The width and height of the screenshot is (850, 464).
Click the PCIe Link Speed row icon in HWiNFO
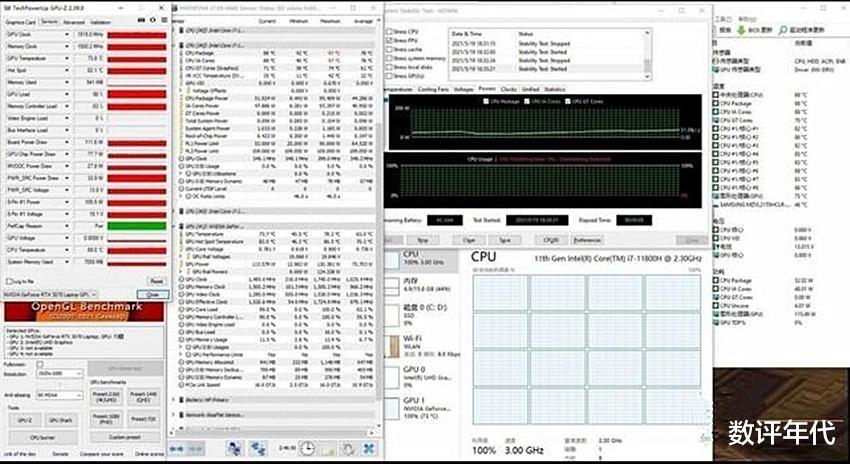[182, 384]
